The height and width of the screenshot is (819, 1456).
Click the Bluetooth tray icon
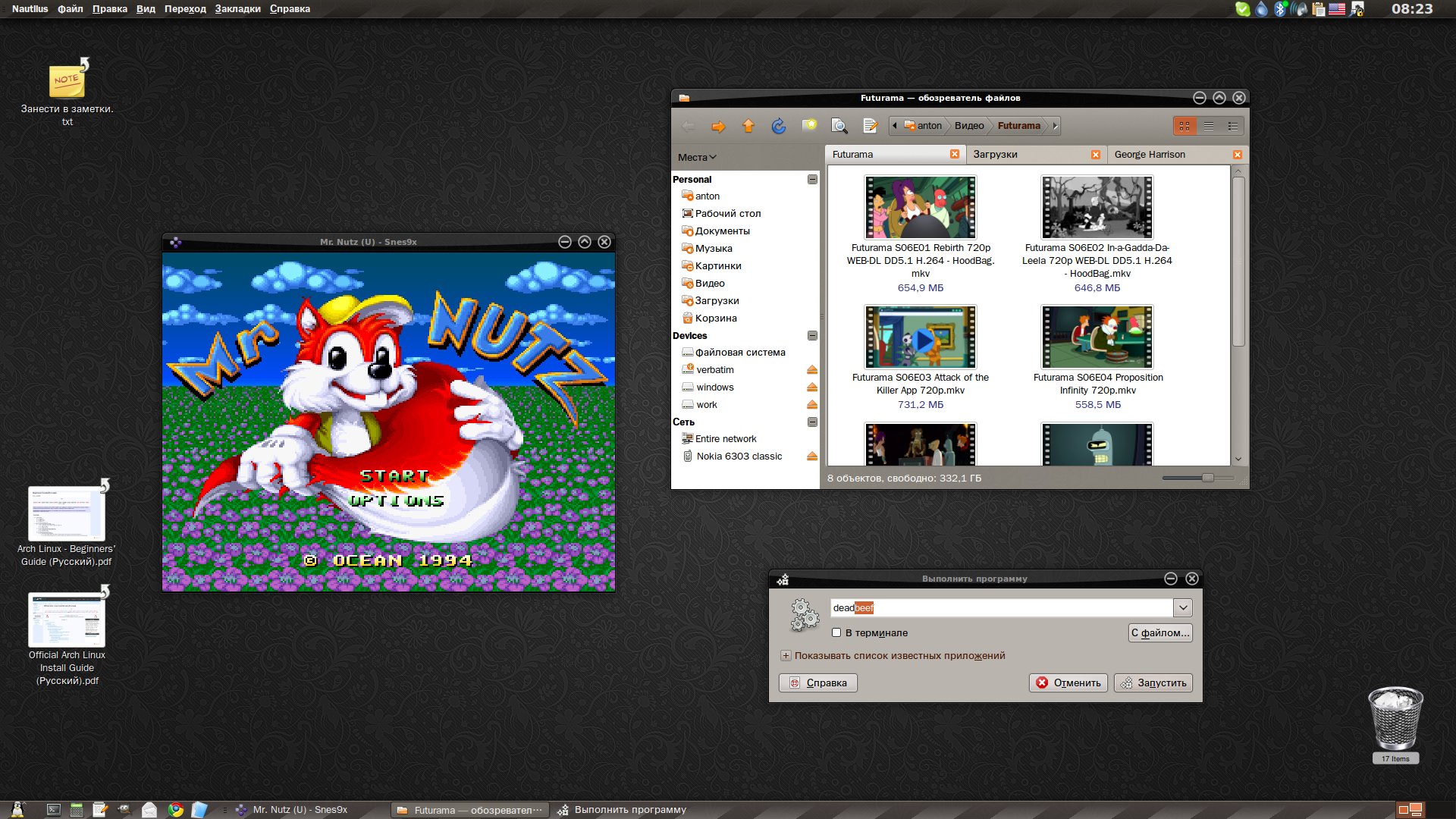(x=1280, y=9)
